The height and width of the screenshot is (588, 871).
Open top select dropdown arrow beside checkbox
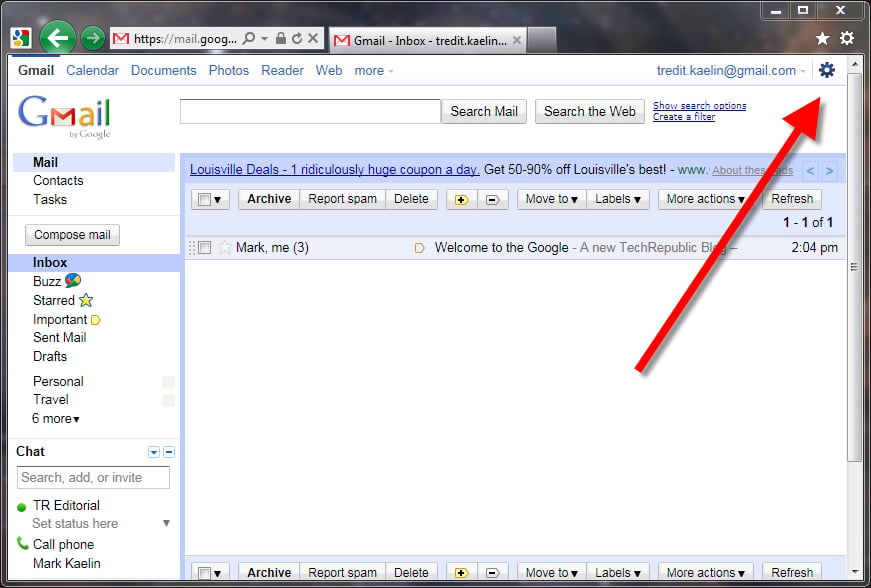pos(218,200)
